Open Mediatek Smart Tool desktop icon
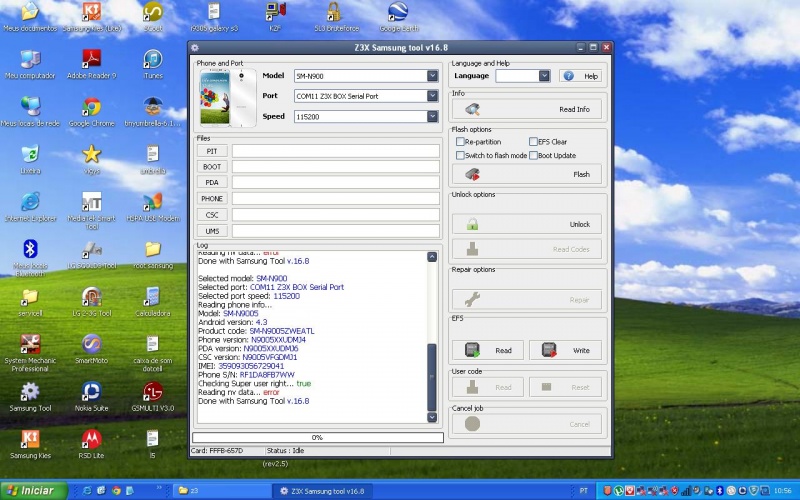The height and width of the screenshot is (500, 800). (x=92, y=211)
